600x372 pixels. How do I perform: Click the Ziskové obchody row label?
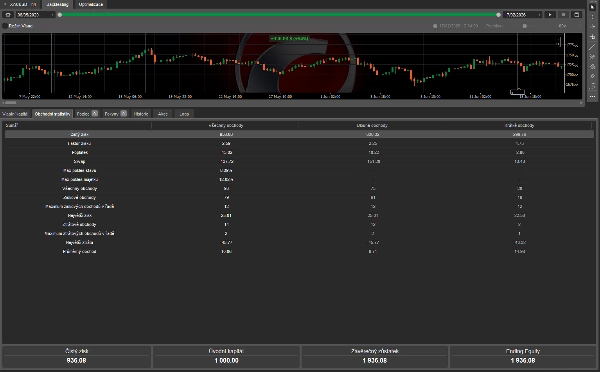click(x=79, y=197)
